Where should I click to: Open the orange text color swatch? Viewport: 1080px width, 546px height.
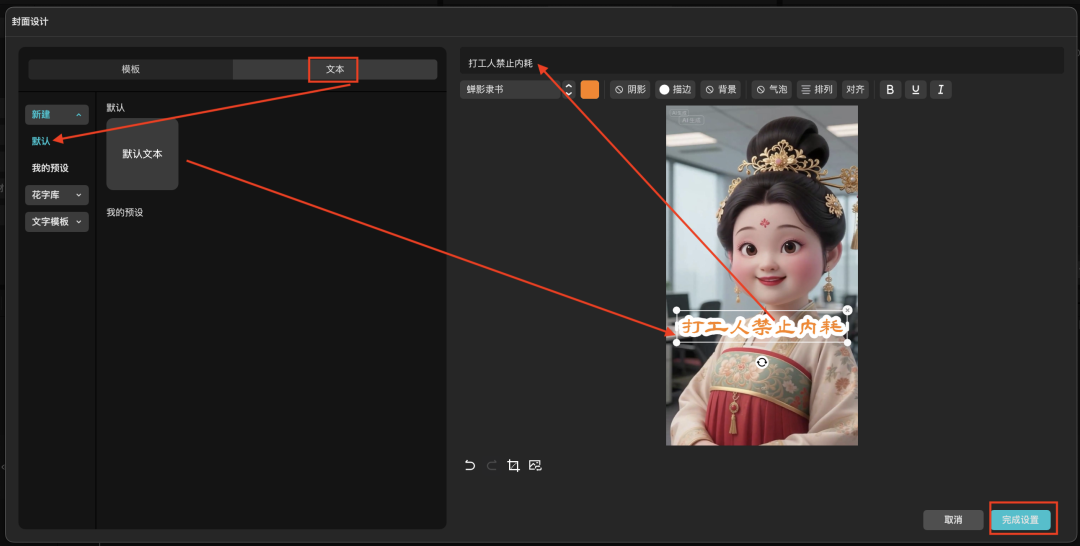pos(590,90)
